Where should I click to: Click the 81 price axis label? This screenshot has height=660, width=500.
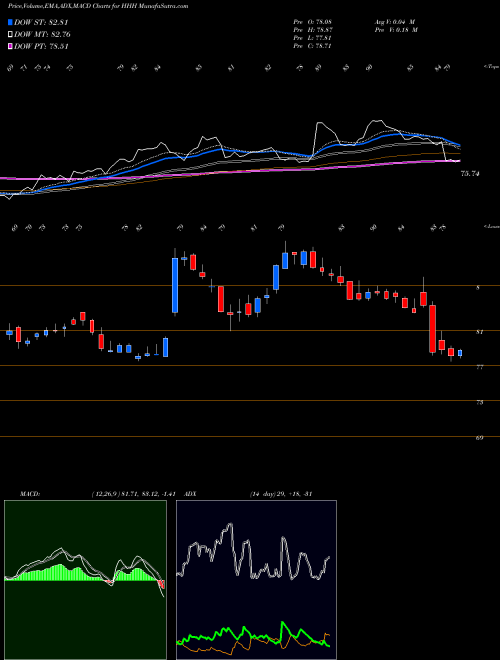[x=479, y=332]
